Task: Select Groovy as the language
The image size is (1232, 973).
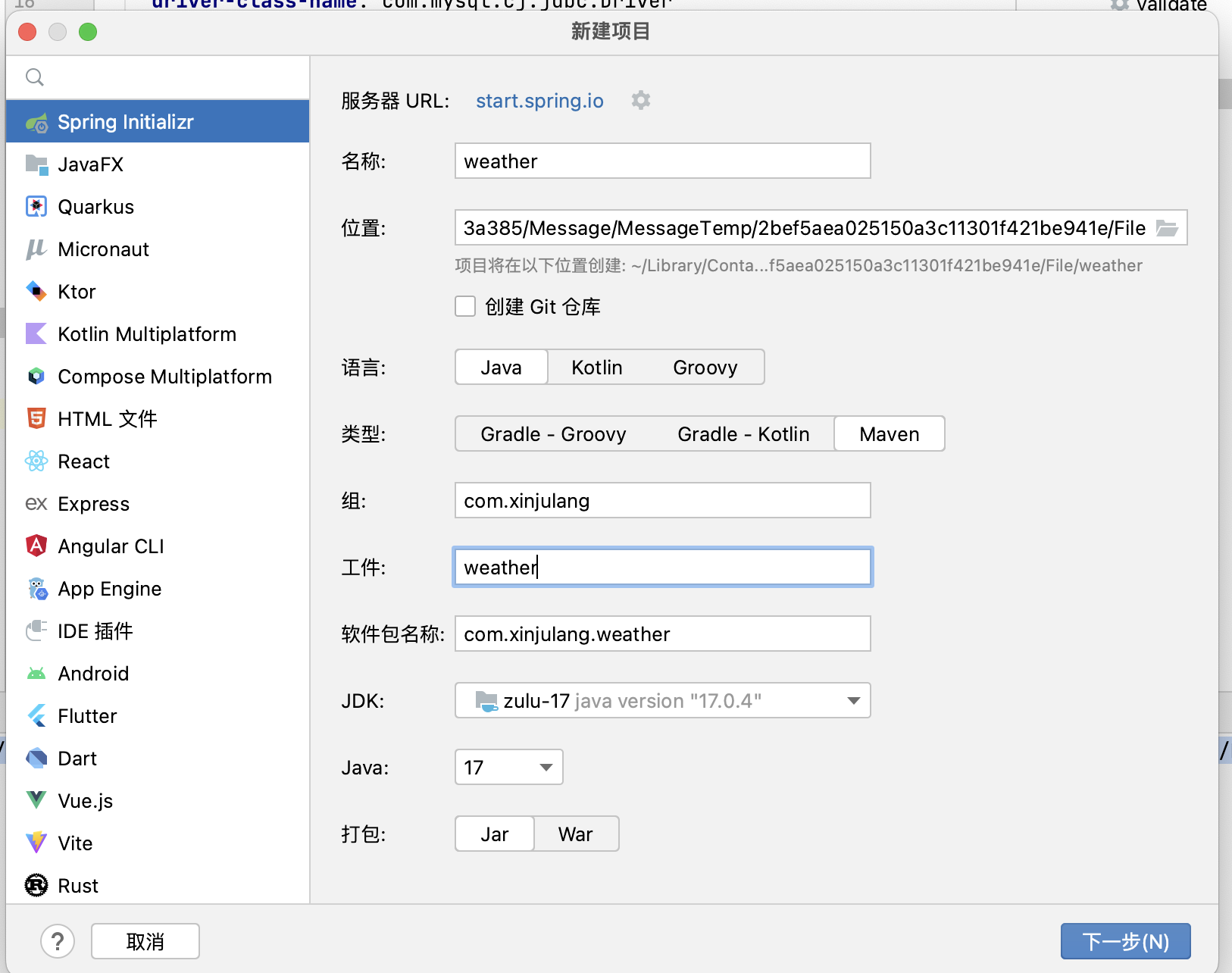Action: (x=705, y=368)
